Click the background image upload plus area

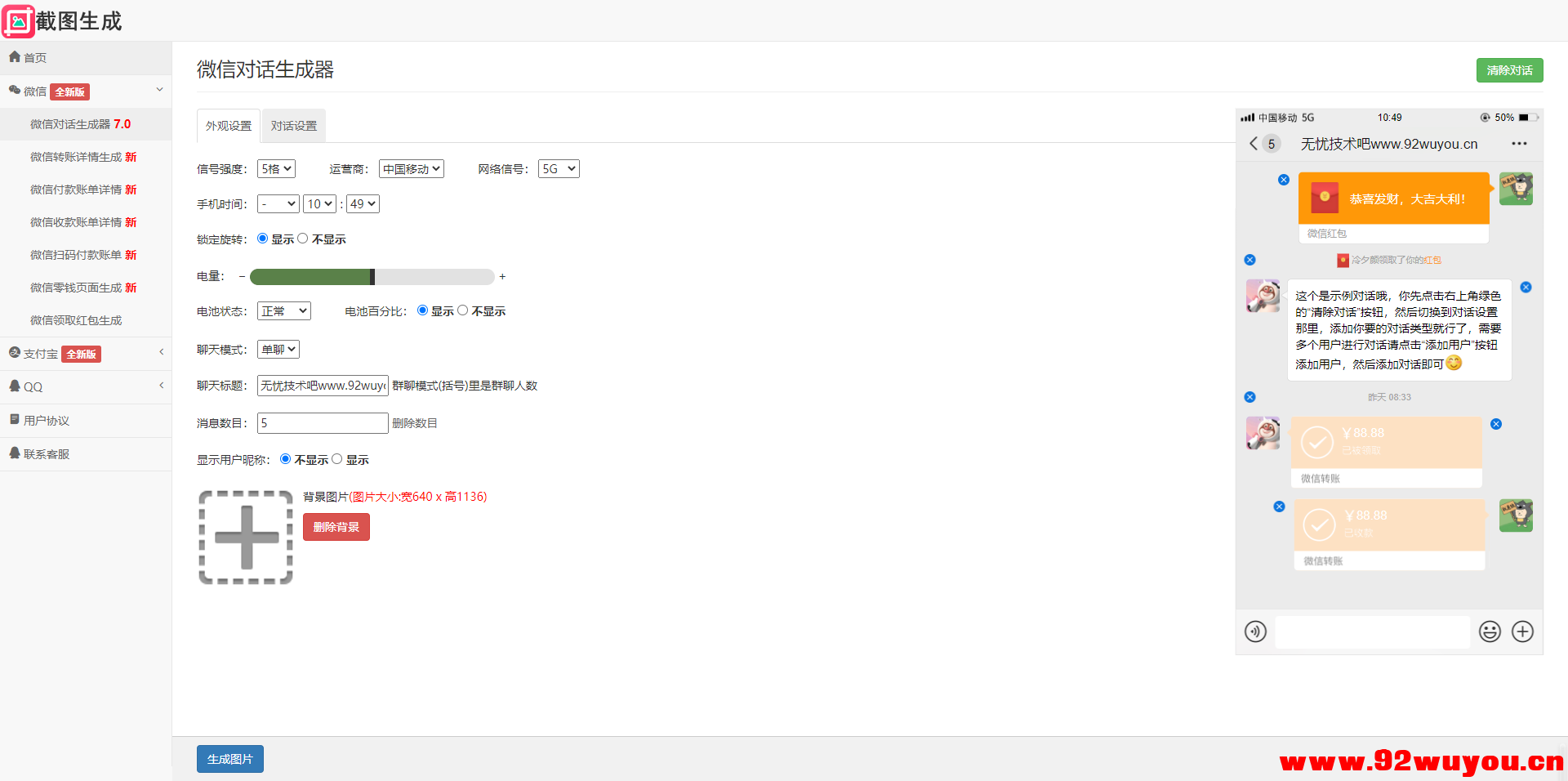[x=245, y=537]
